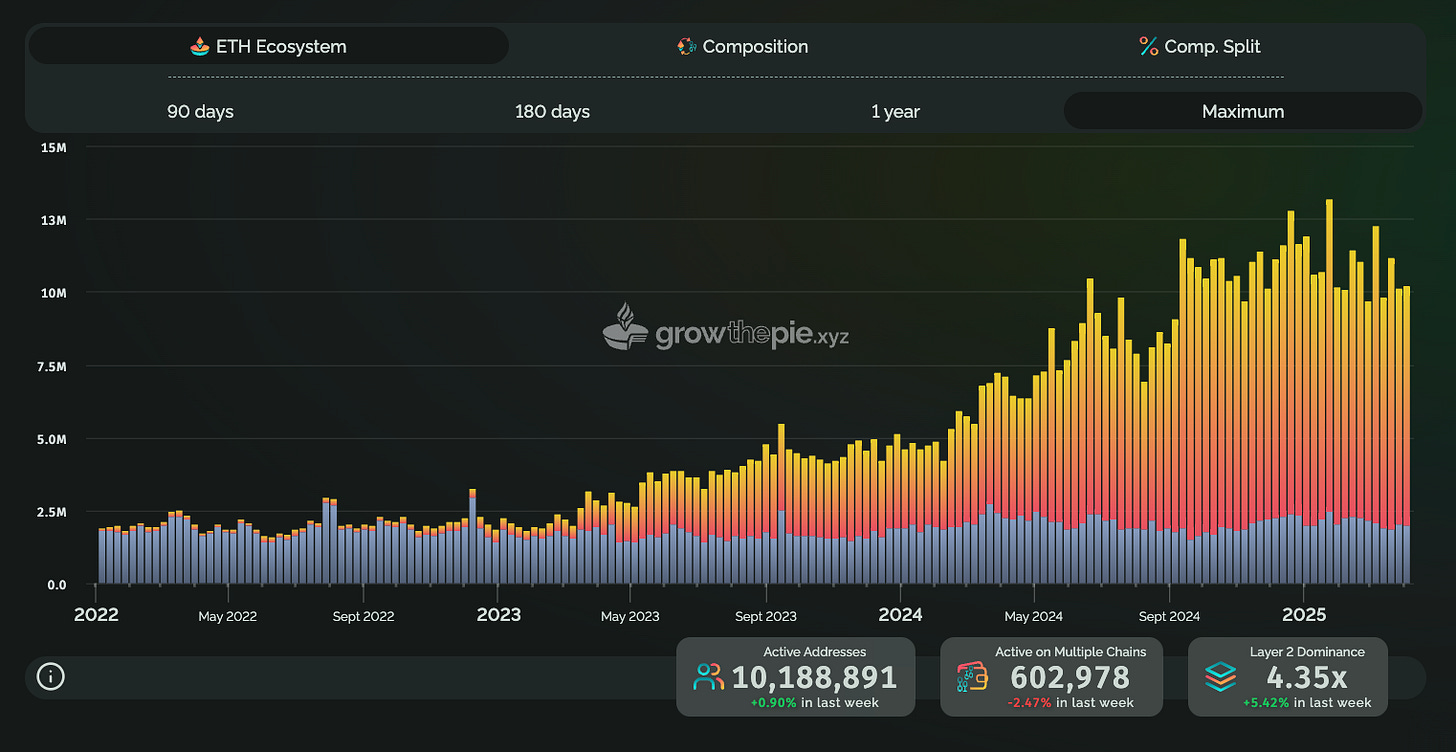This screenshot has width=1456, height=752.
Task: Click the Composition circular icon
Action: coord(686,46)
